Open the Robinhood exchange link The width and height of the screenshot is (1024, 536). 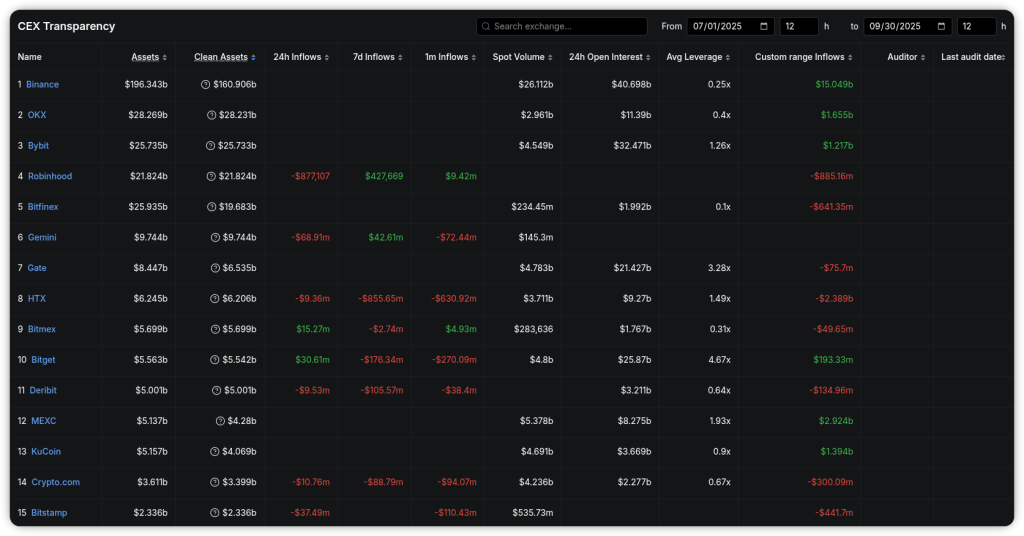pyautogui.click(x=49, y=176)
